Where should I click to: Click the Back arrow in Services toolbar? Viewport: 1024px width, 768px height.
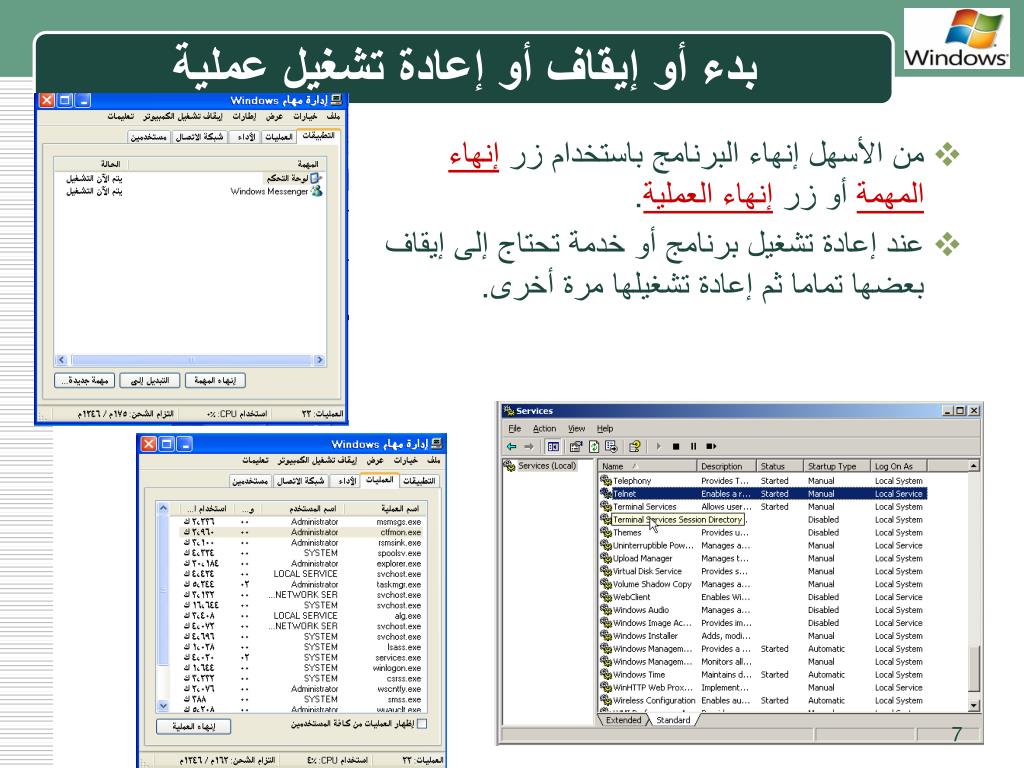pyautogui.click(x=511, y=447)
